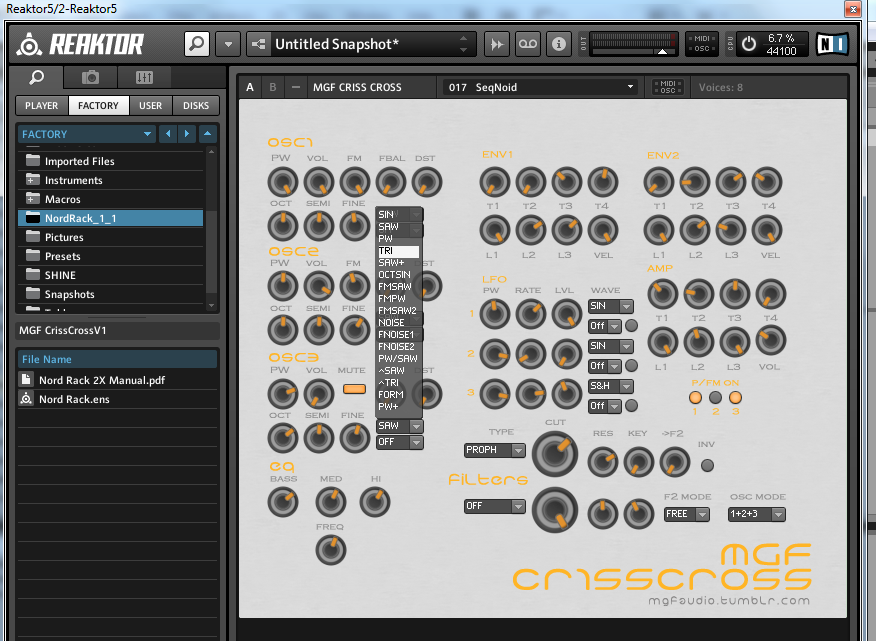Viewport: 876px width, 641px height.
Task: Click the PDF icon of Nord Rack 2X Manual
Action: click(x=26, y=379)
